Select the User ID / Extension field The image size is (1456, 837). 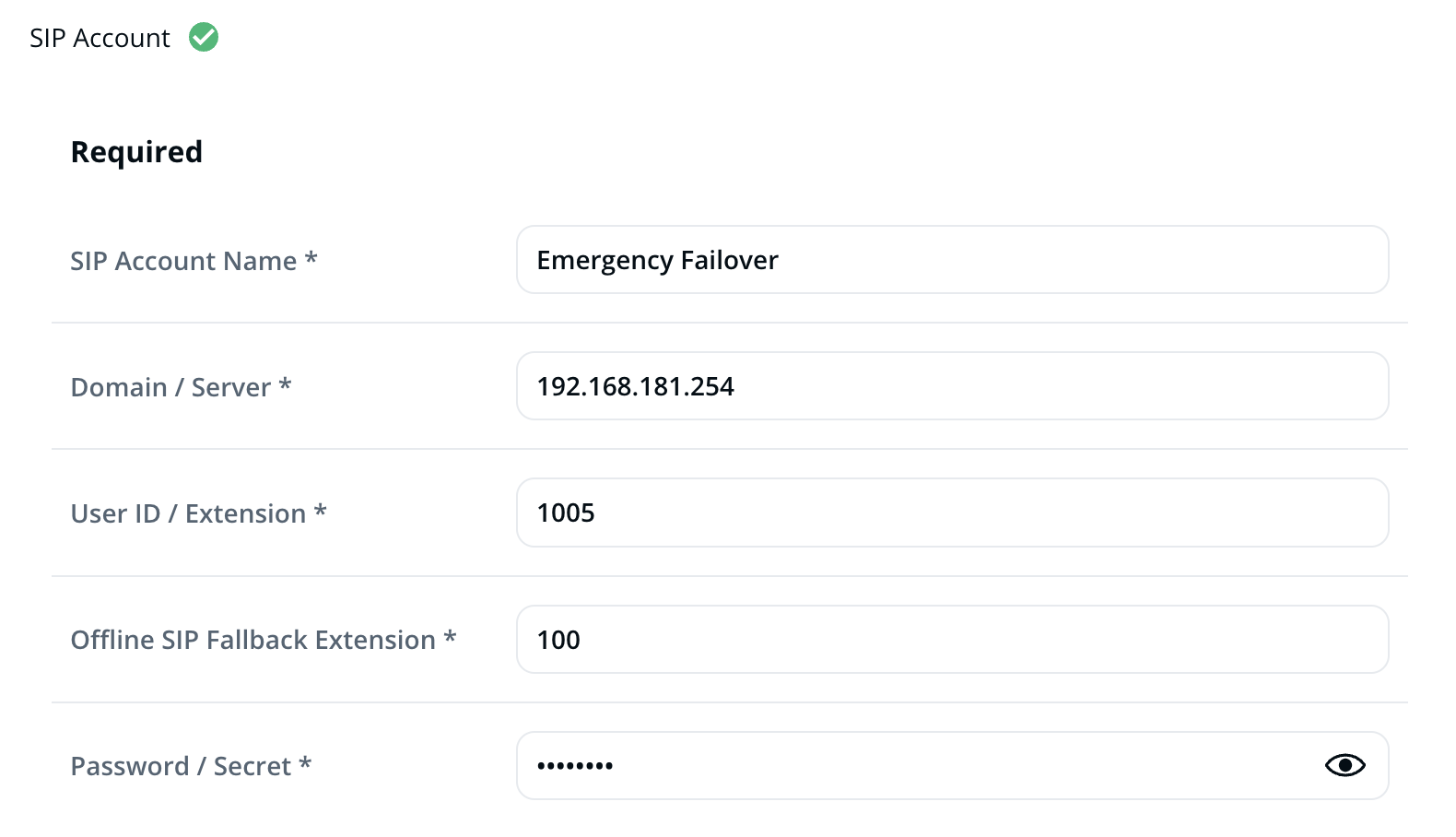952,513
